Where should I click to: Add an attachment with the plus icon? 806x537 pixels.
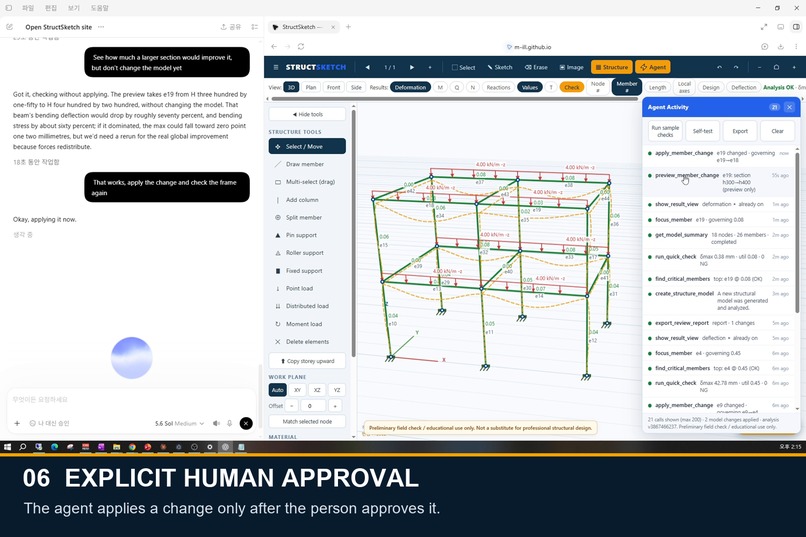pos(17,423)
